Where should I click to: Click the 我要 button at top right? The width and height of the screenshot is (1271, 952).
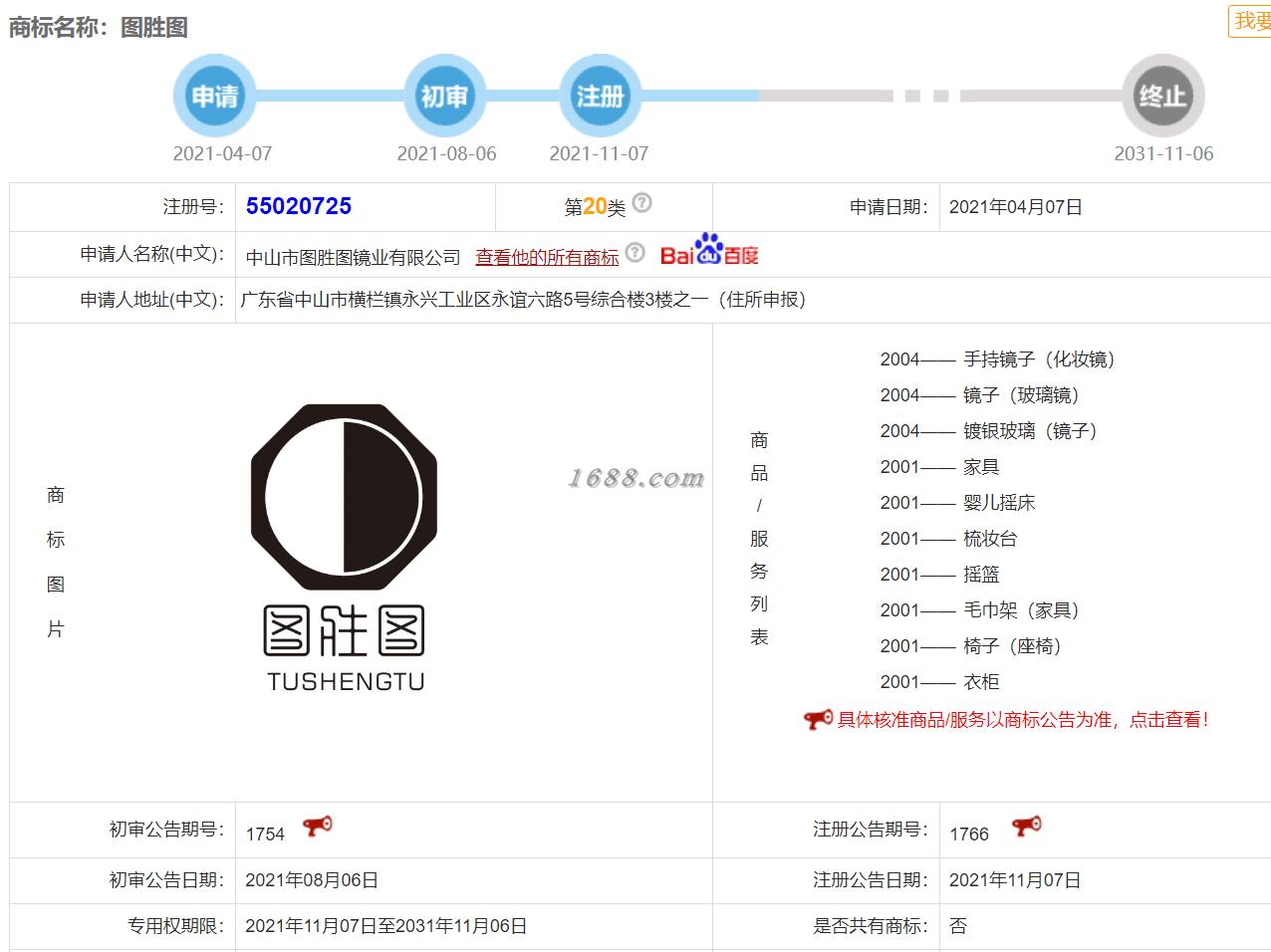point(1250,20)
